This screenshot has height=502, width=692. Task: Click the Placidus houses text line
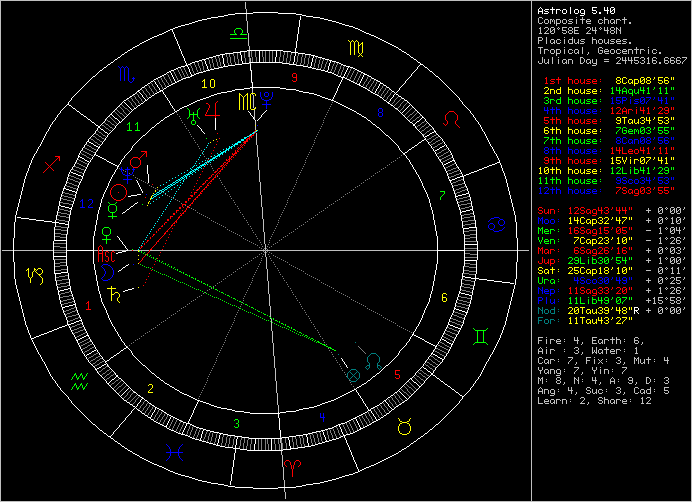(582, 39)
